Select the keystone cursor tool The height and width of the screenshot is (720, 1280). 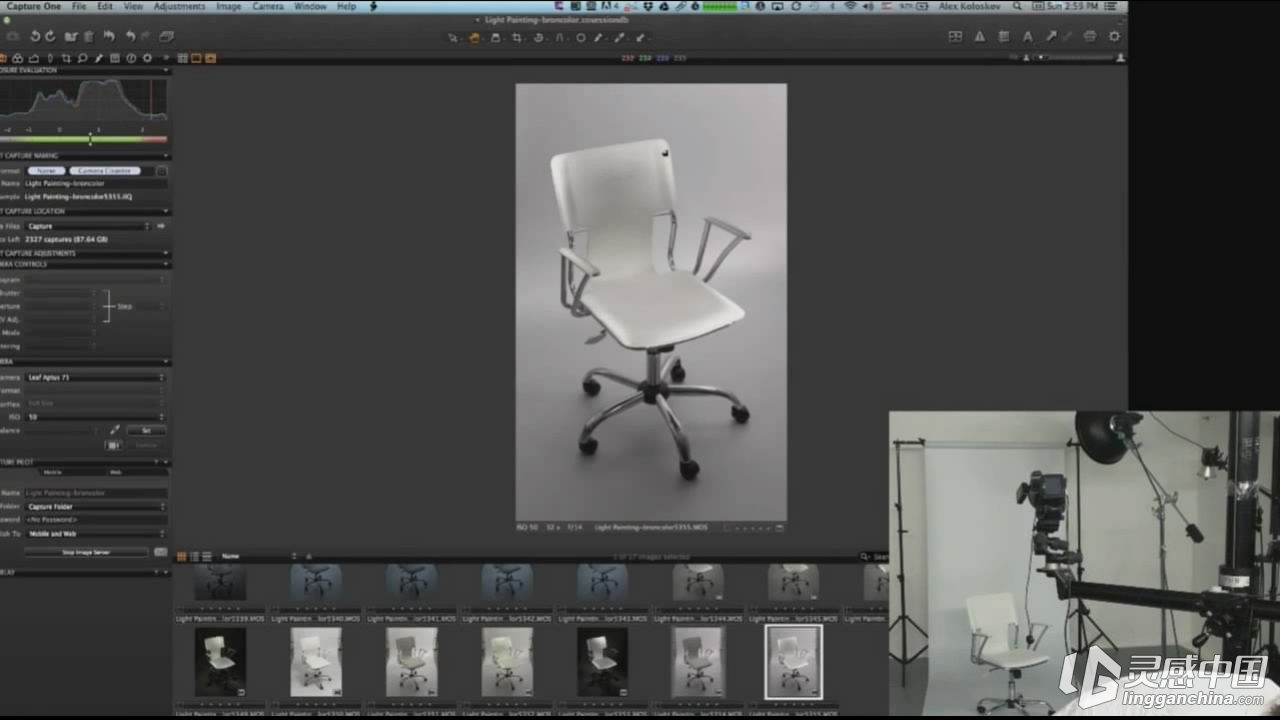click(x=559, y=37)
